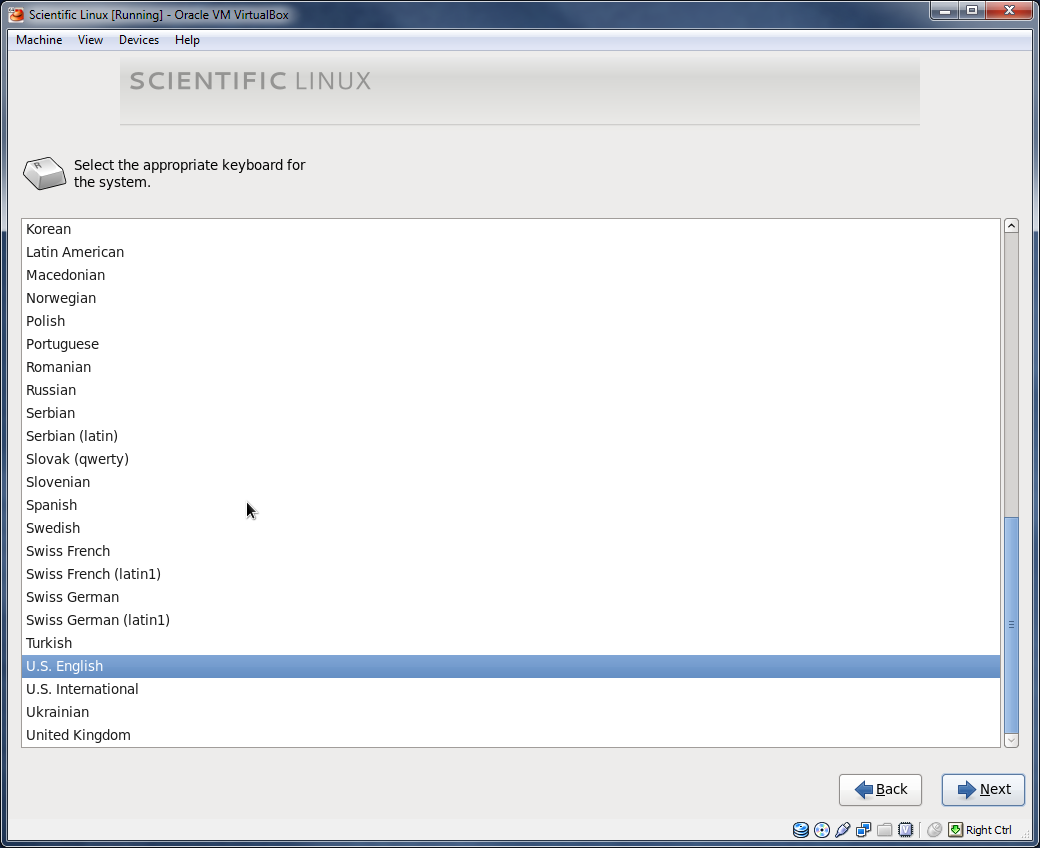1040x848 pixels.
Task: Click the keyboard capture green arrow icon
Action: tap(955, 829)
